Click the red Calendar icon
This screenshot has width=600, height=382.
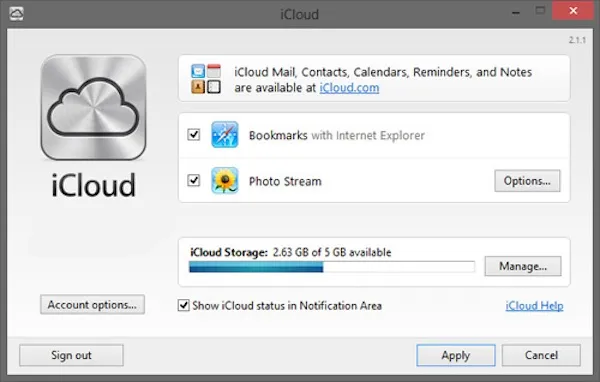pyautogui.click(x=214, y=71)
